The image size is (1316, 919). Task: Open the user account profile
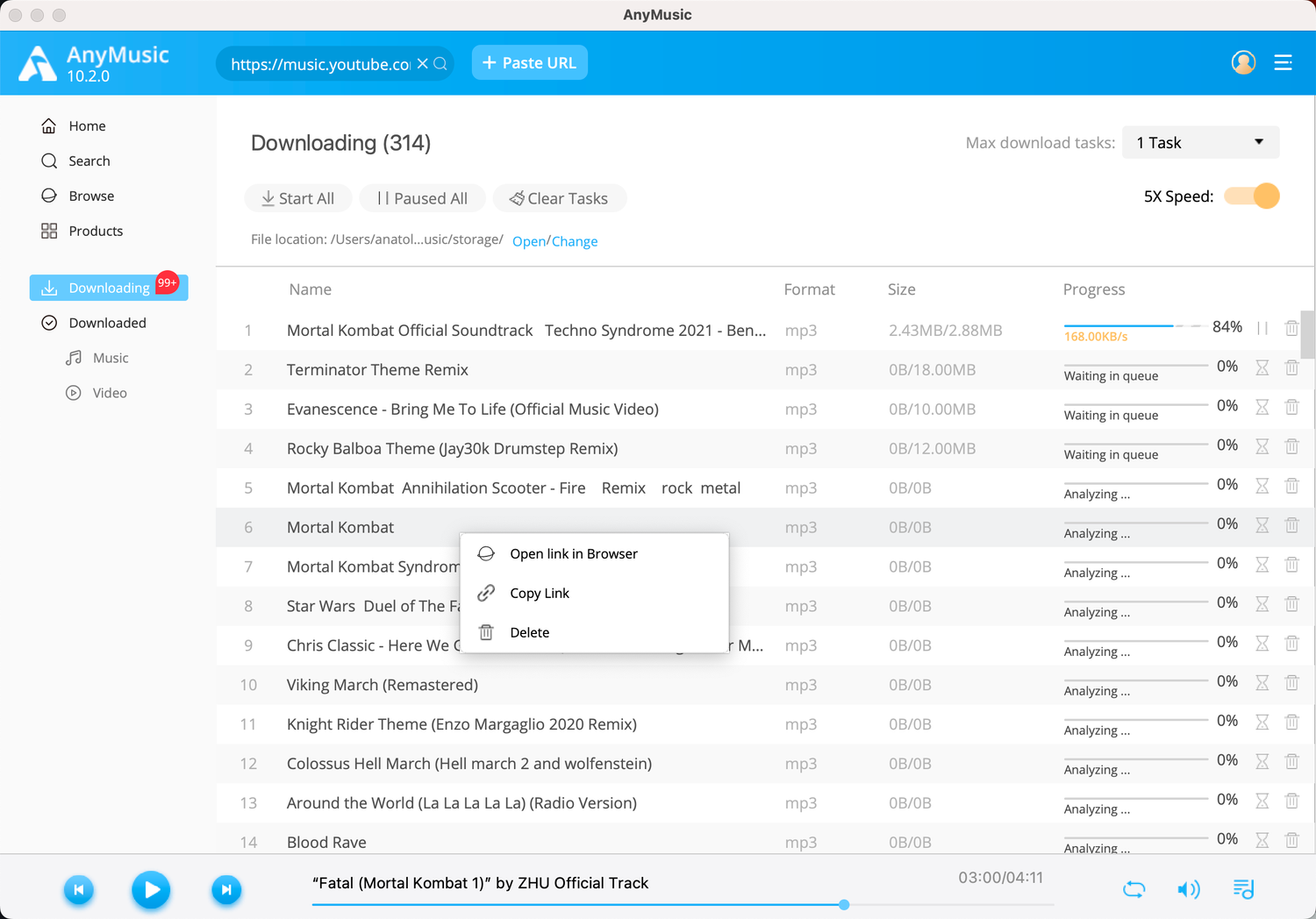coord(1243,62)
